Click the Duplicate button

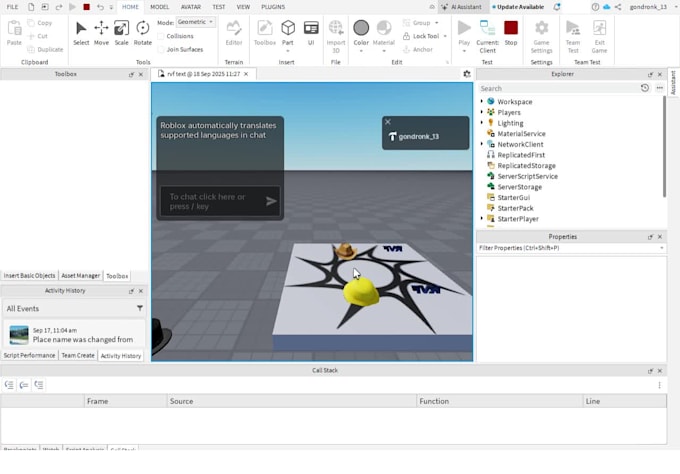pos(46,49)
